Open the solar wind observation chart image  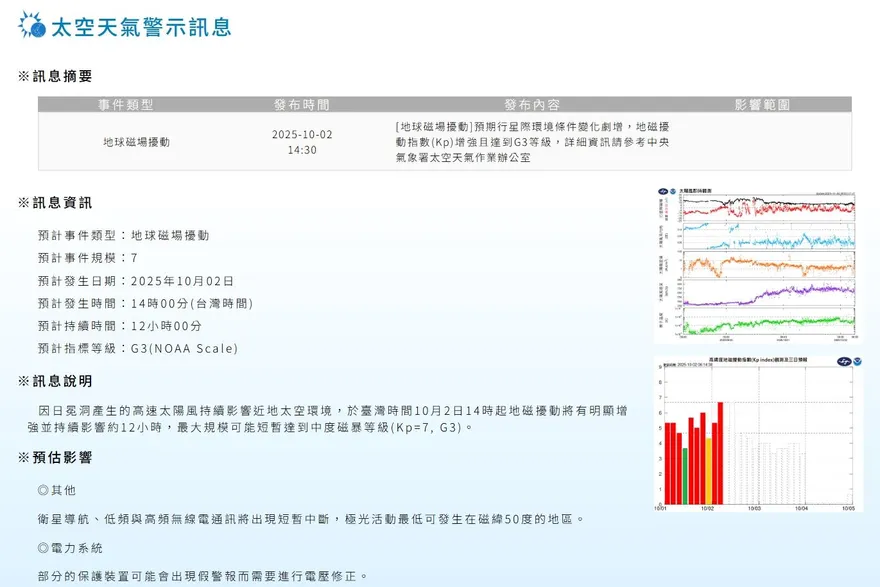(x=757, y=264)
